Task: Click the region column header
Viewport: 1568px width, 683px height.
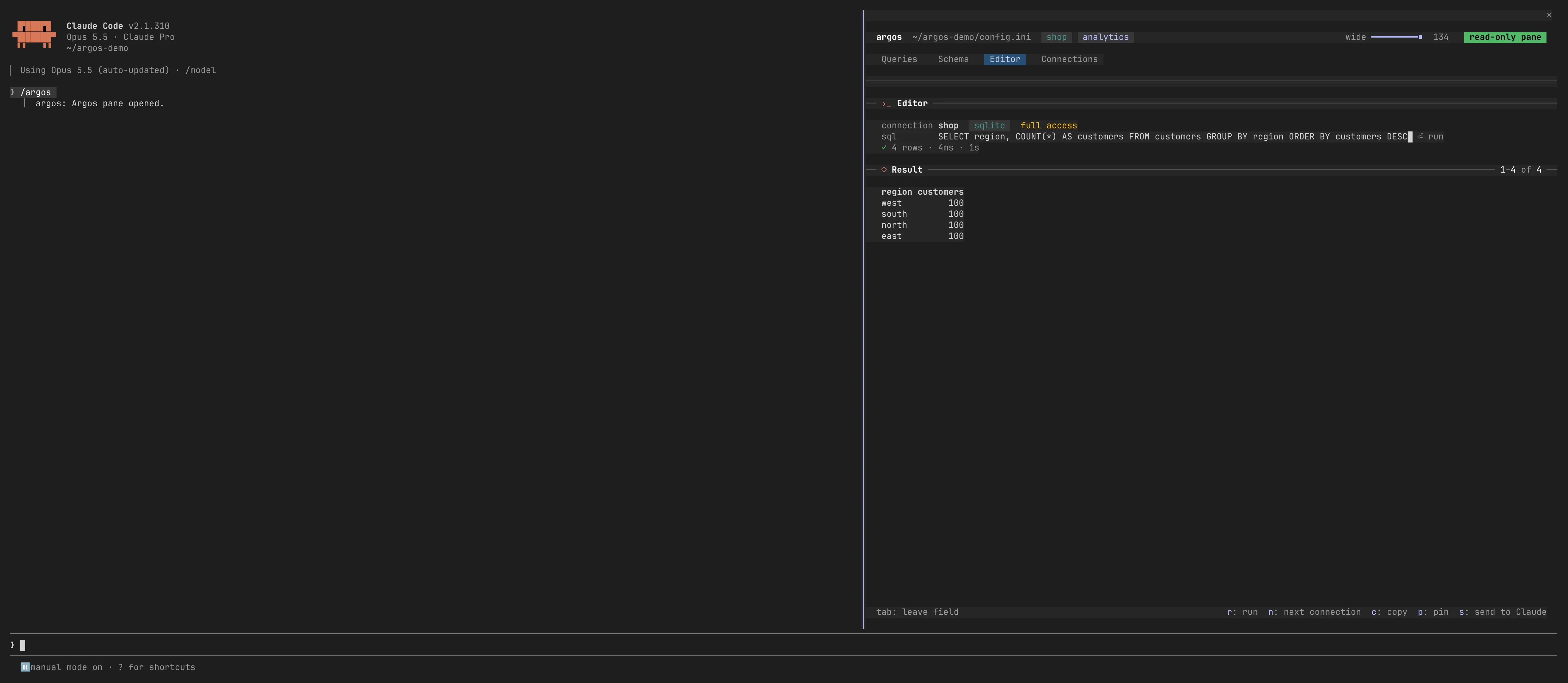Action: click(897, 192)
